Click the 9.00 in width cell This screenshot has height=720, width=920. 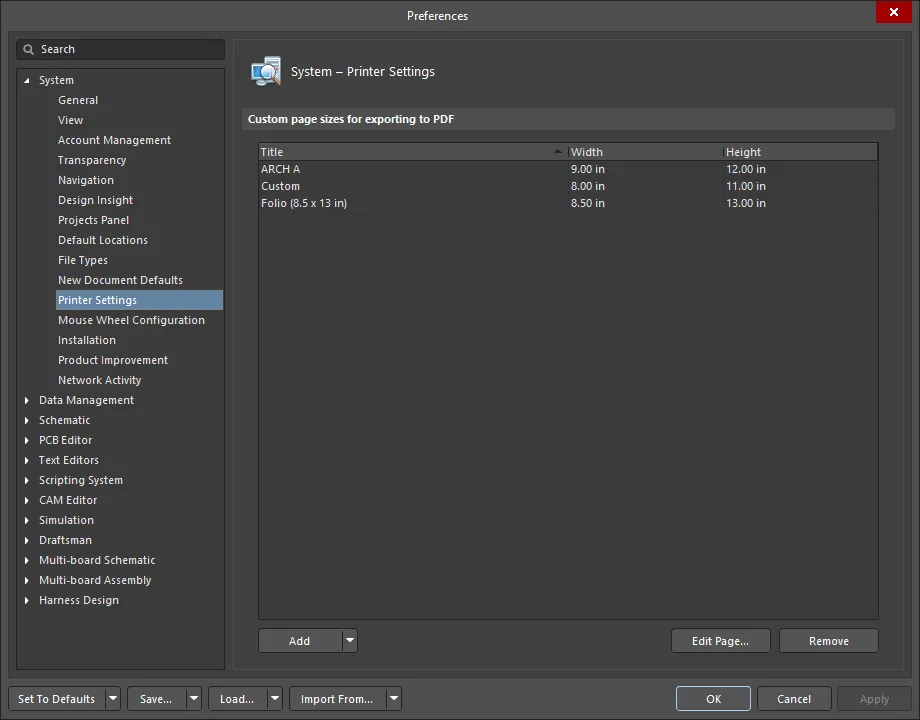587,169
